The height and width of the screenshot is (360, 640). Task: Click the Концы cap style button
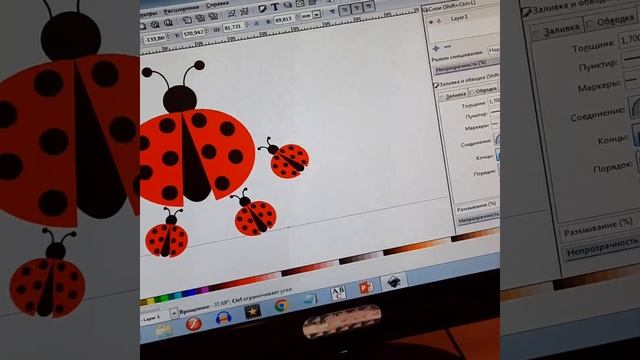click(498, 155)
